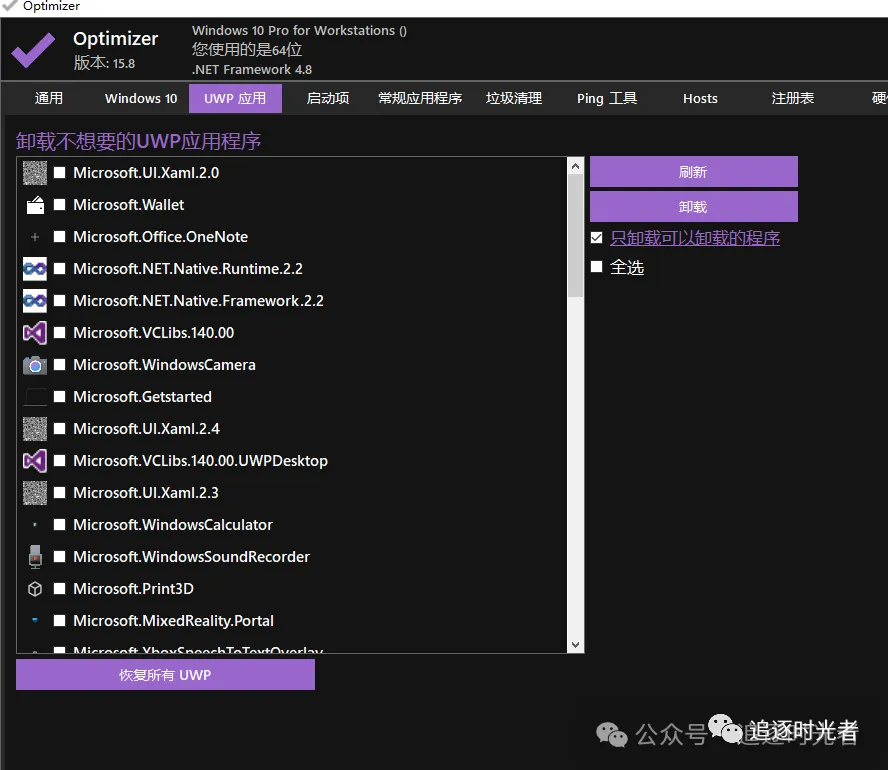Click the app list scroll up arrow
Screen dimensions: 888x770
click(x=575, y=166)
